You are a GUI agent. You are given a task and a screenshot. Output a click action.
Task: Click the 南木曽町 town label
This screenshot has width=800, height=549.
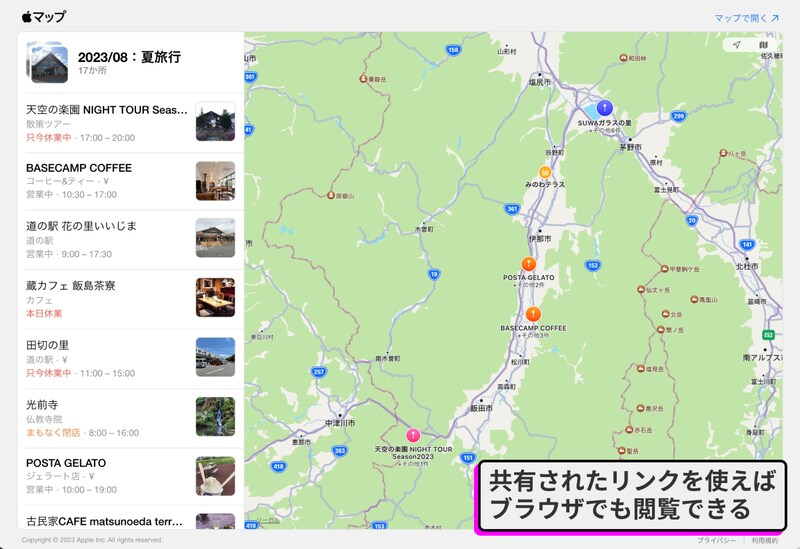coord(388,359)
